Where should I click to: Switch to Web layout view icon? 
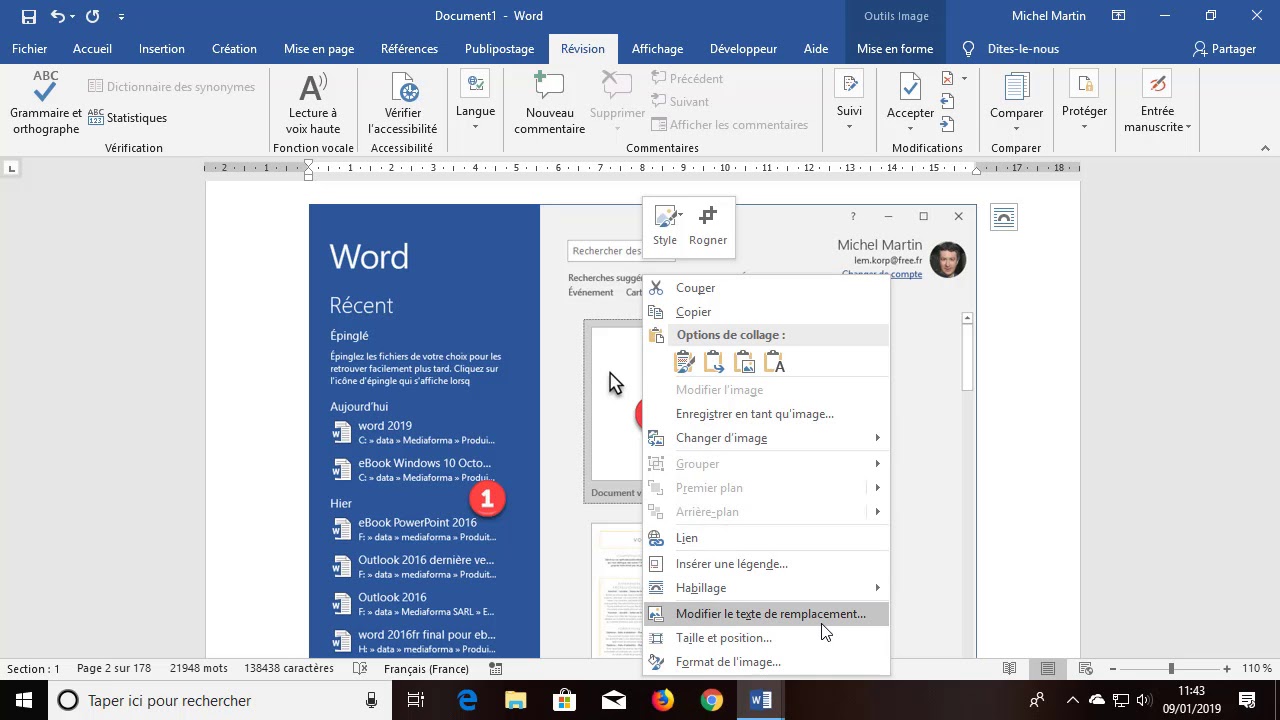pos(1086,669)
